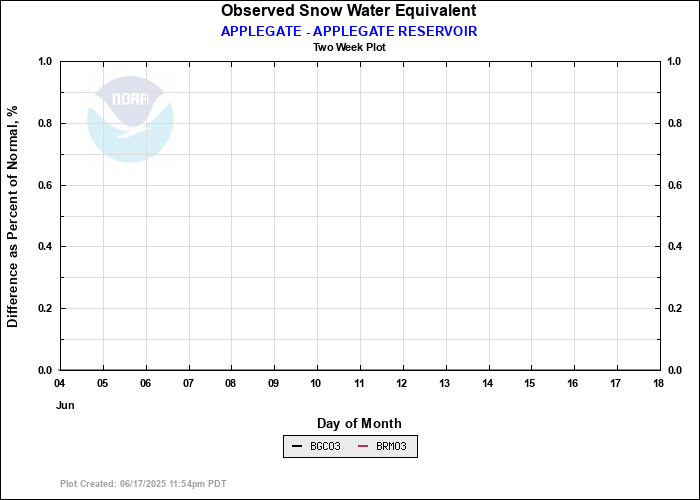
Task: Click x-axis tick label 17
Action: click(x=616, y=383)
